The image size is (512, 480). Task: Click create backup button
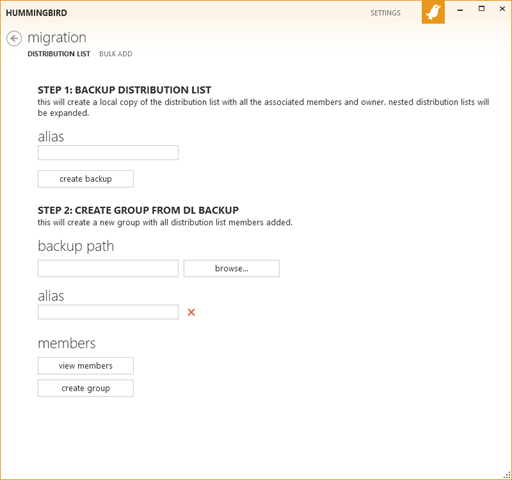(86, 179)
